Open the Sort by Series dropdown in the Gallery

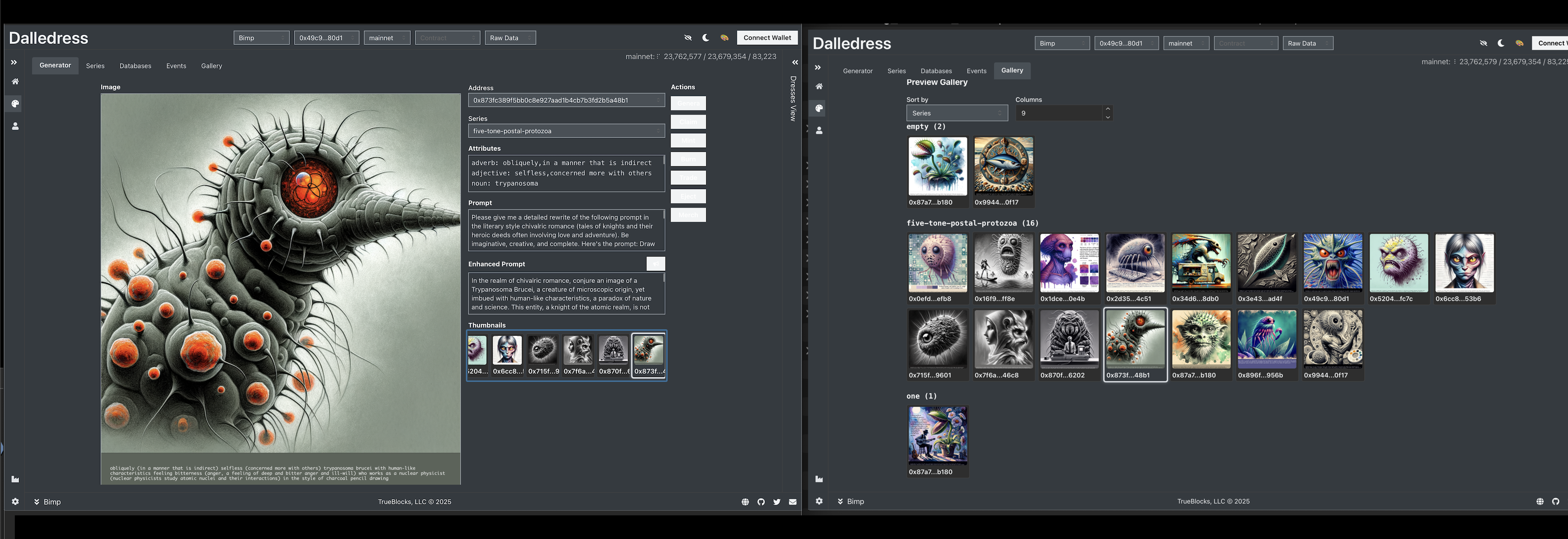point(957,113)
